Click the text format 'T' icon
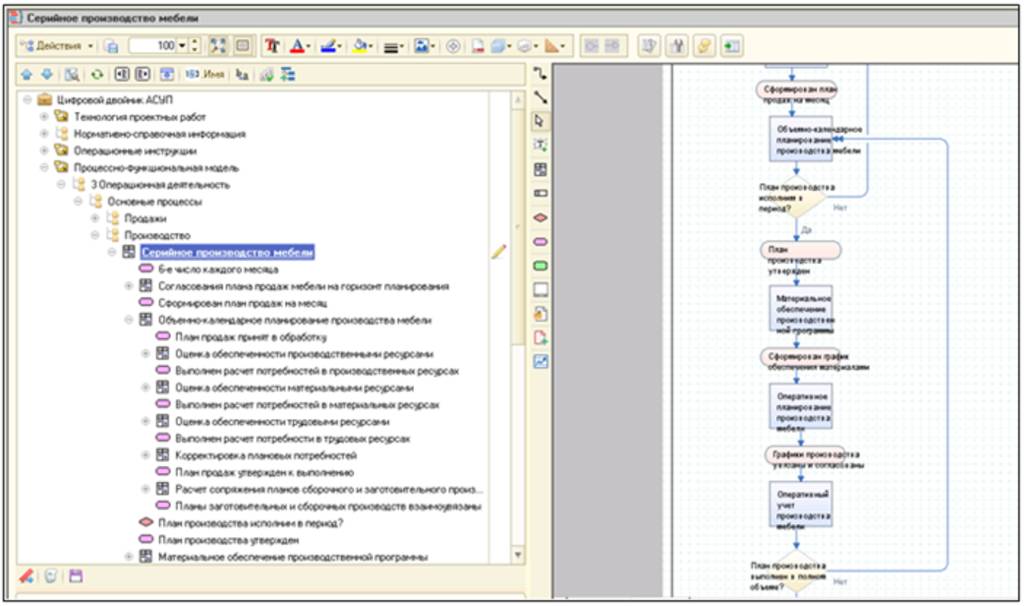This screenshot has width=1024, height=606. tap(273, 46)
